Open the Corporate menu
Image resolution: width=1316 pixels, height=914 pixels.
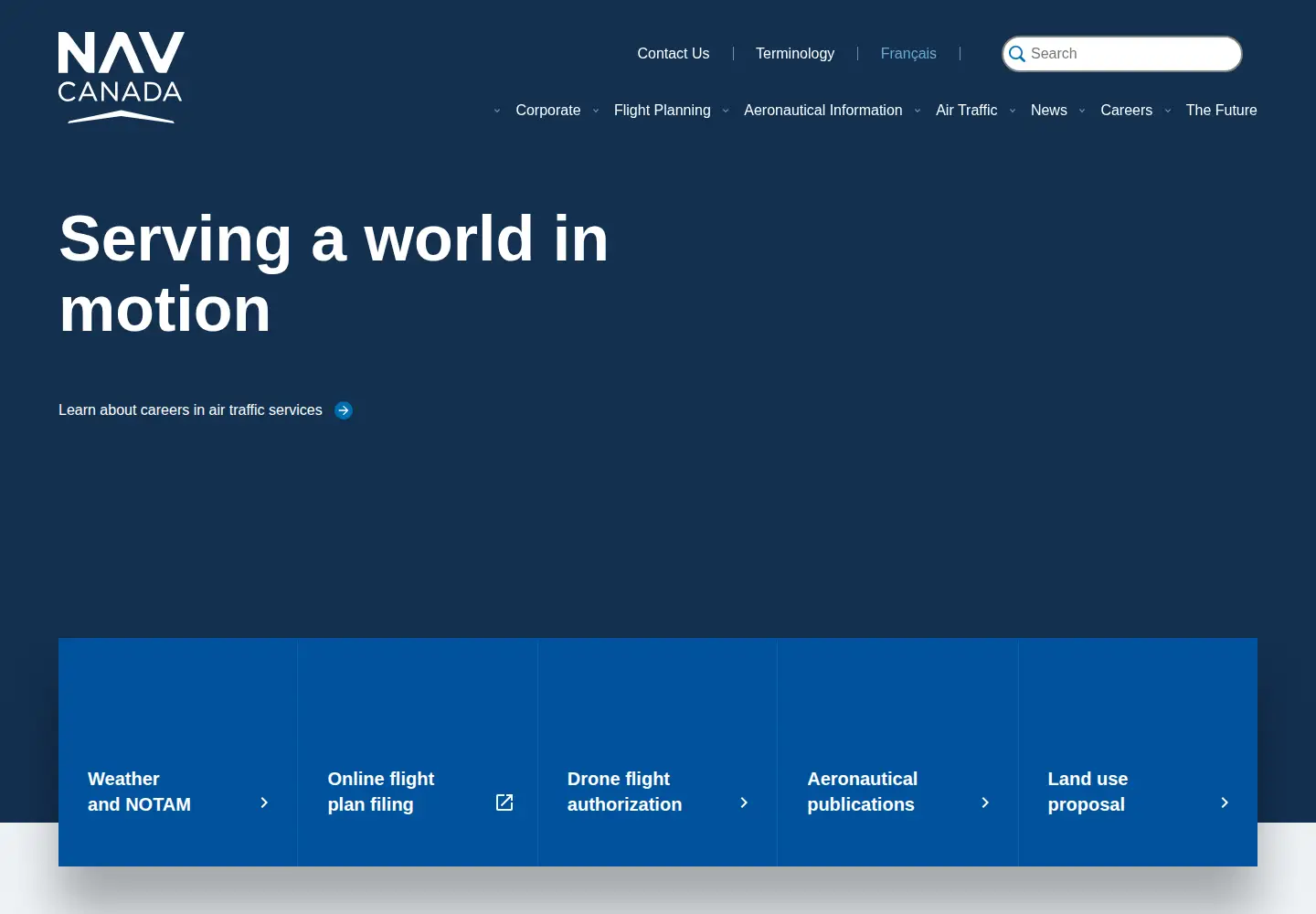point(548,110)
